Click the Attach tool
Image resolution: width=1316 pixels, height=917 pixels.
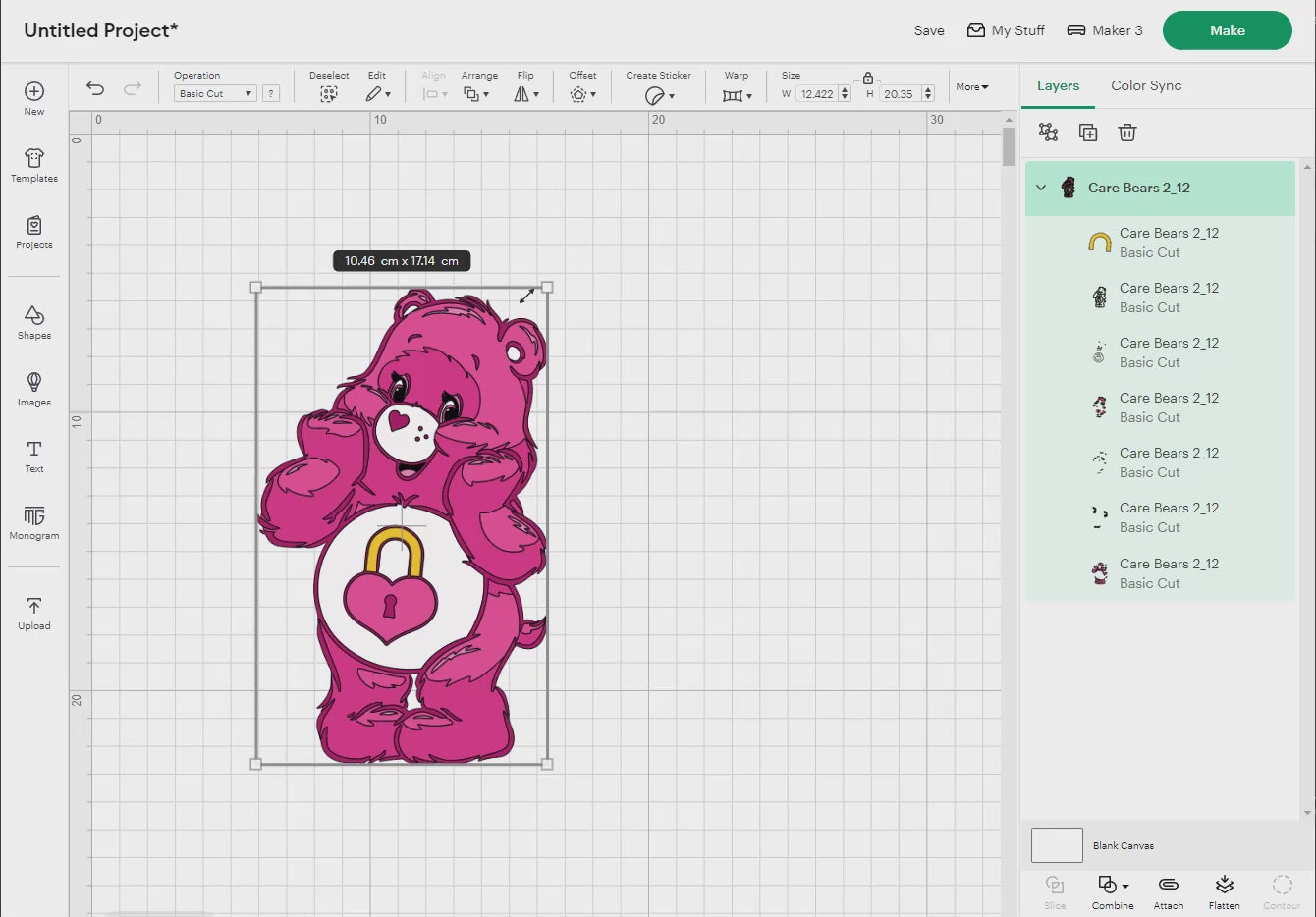coord(1169,891)
